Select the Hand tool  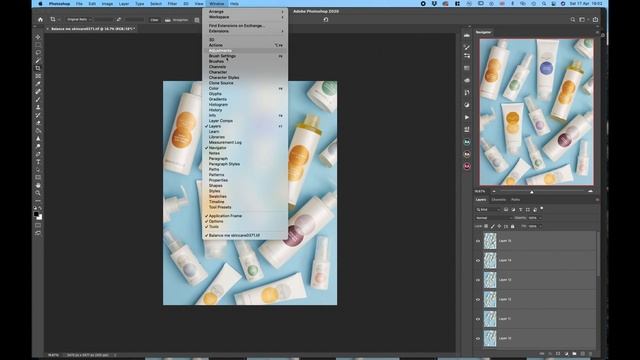(x=38, y=185)
